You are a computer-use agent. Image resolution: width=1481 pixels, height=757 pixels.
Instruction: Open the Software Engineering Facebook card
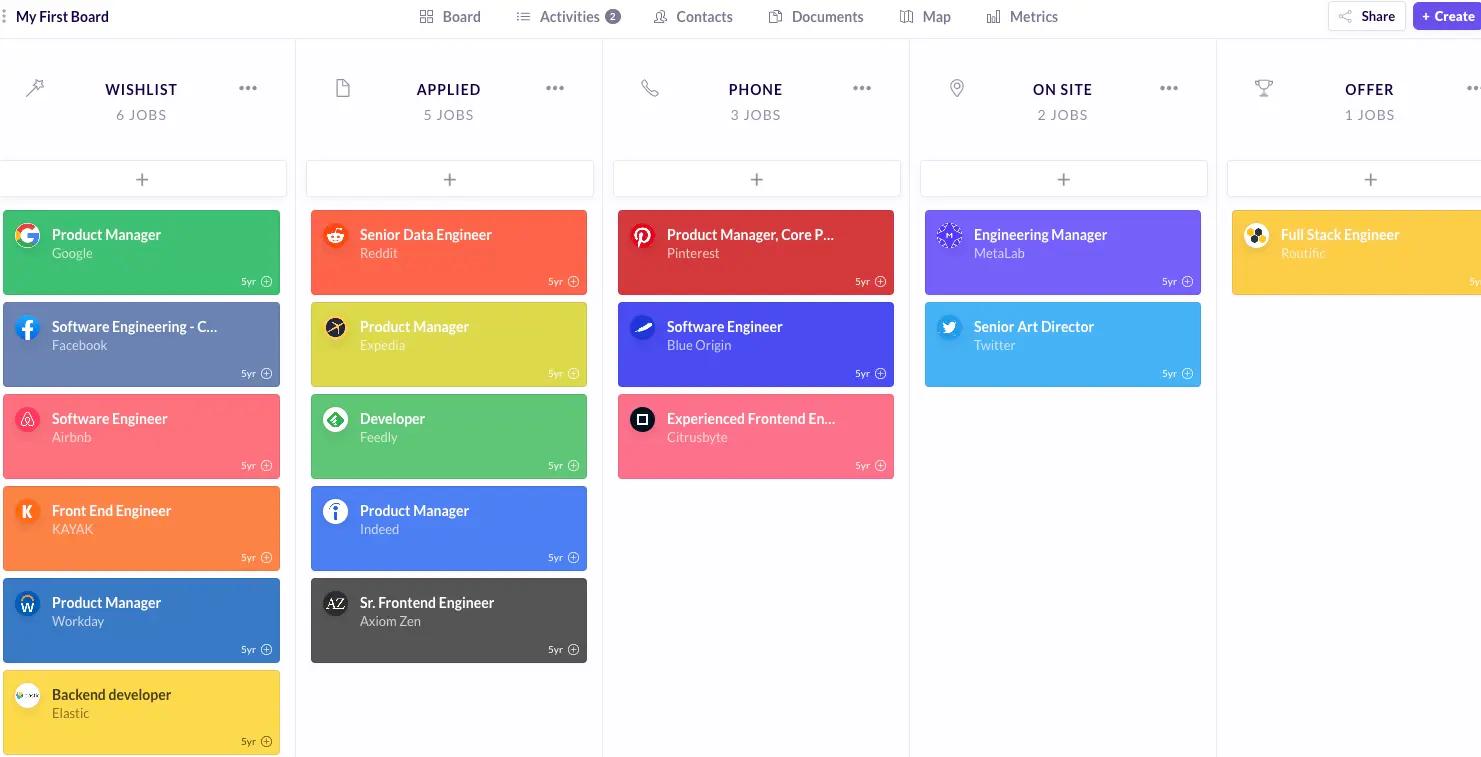tap(141, 344)
